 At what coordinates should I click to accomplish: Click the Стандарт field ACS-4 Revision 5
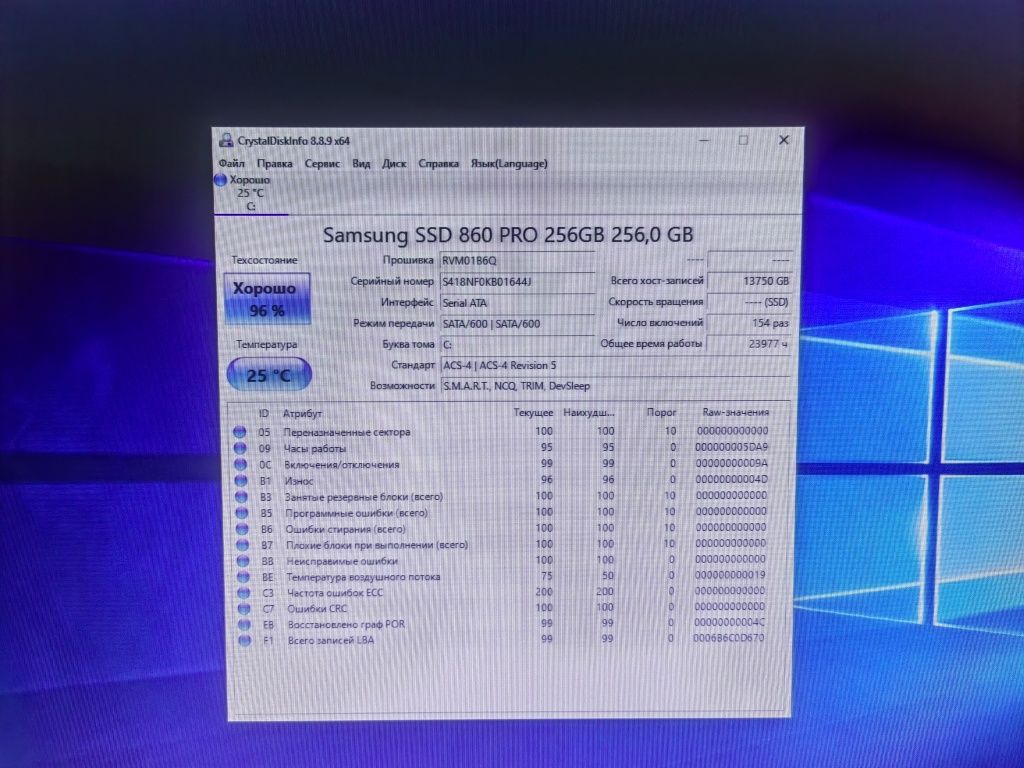click(615, 365)
